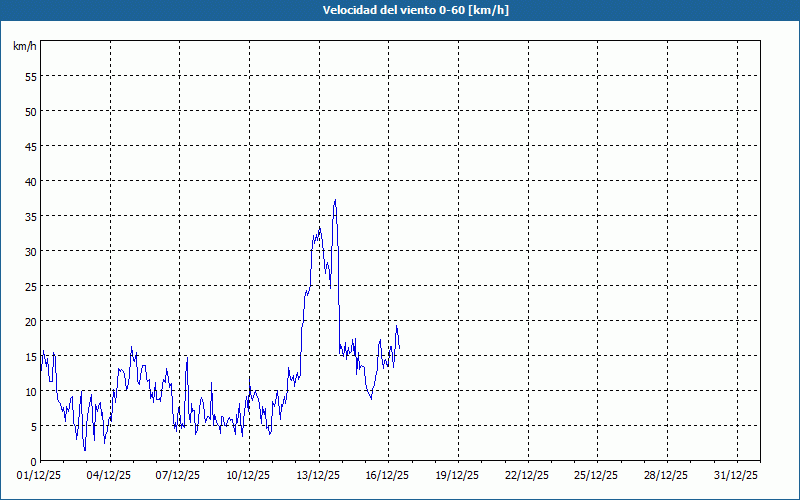
Task: Click the 0 origin label on the y-axis
Action: coord(33,461)
